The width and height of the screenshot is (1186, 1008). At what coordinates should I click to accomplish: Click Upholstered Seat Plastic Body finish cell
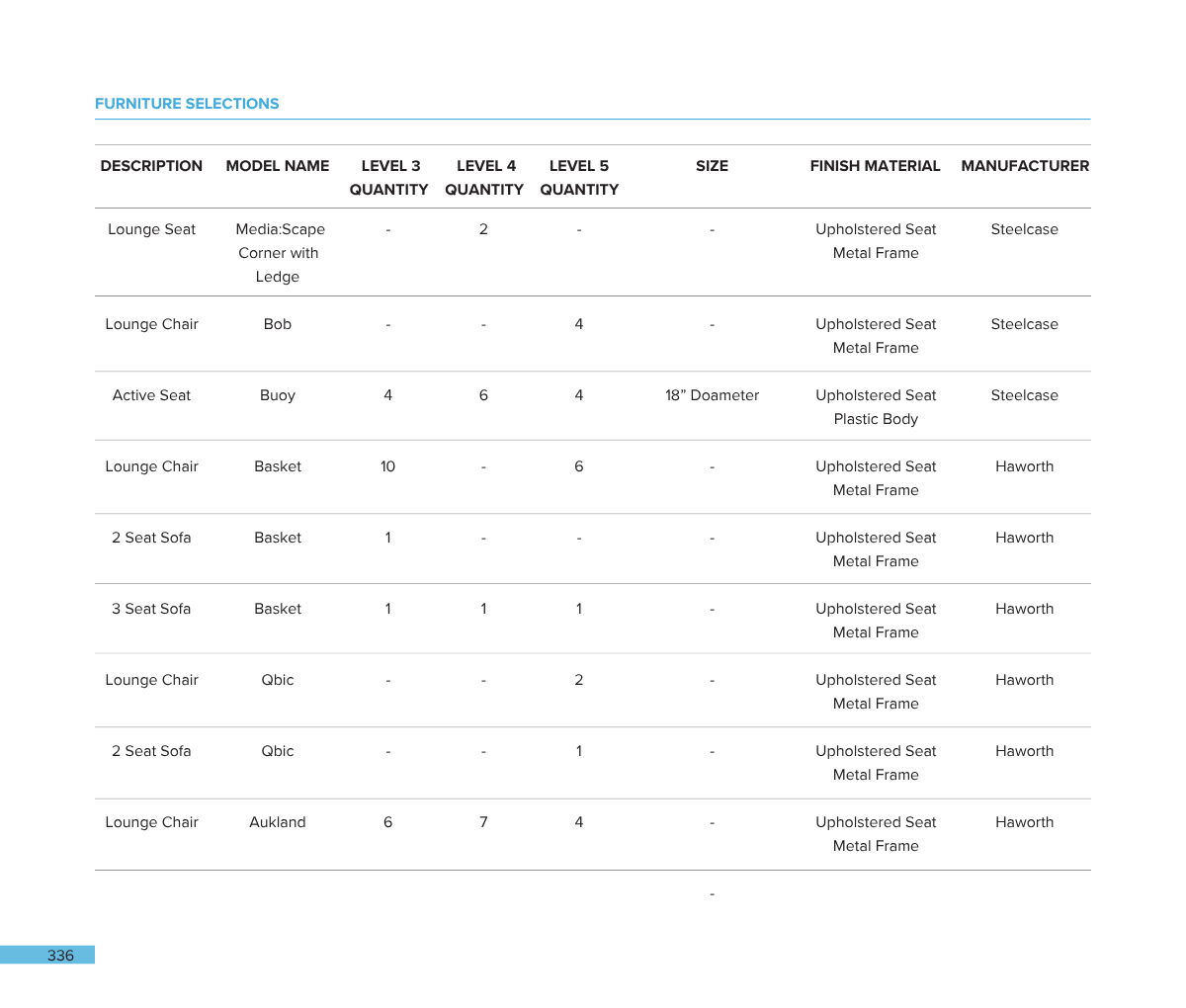pyautogui.click(x=876, y=407)
